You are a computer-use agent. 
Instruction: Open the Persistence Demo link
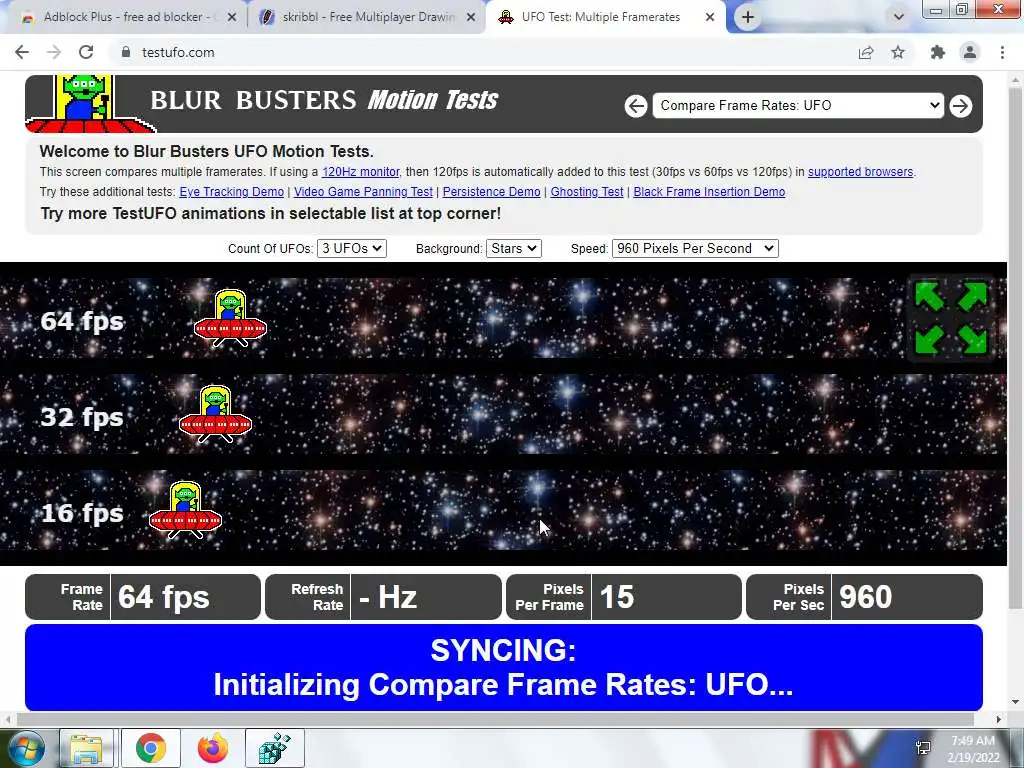[x=491, y=191]
